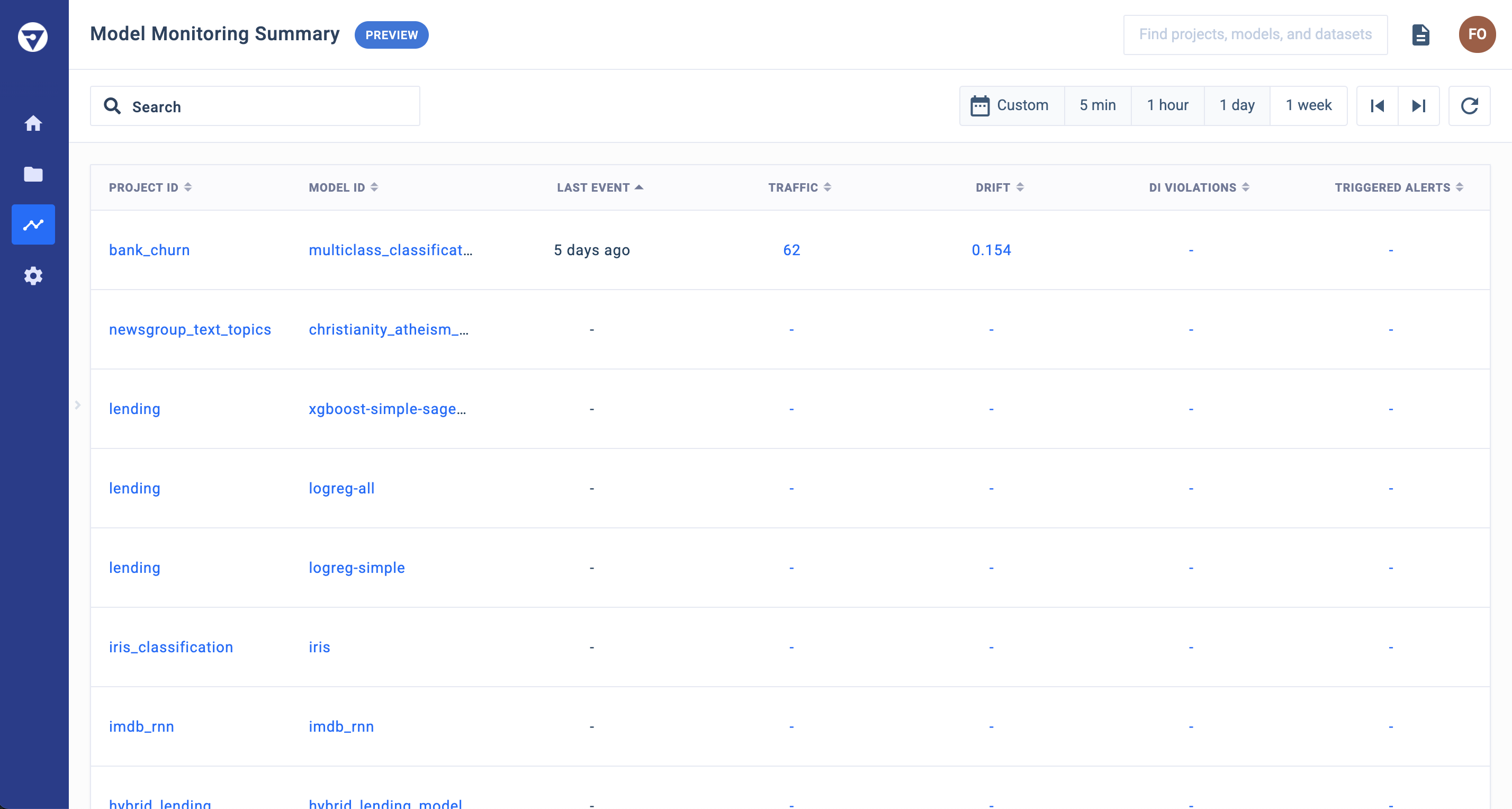This screenshot has height=809, width=1512.
Task: Open the imdb_rnn model link
Action: (341, 727)
